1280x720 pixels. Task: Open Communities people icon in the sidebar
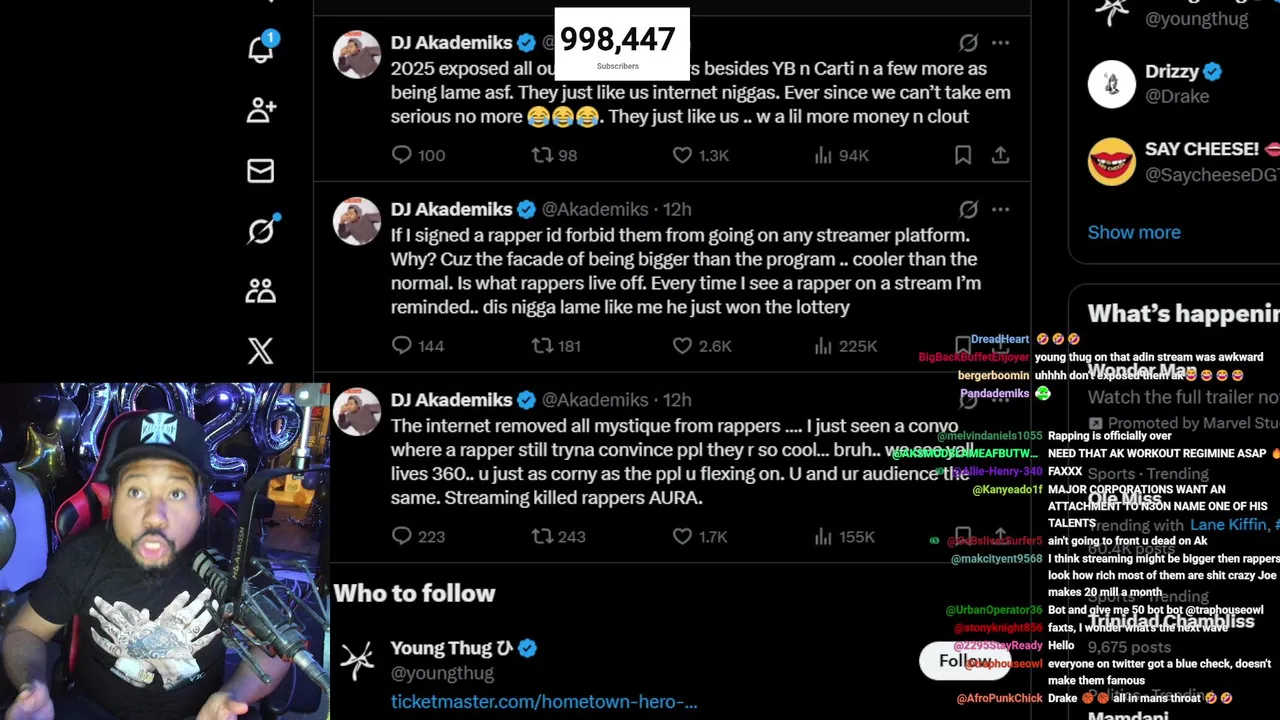click(260, 291)
